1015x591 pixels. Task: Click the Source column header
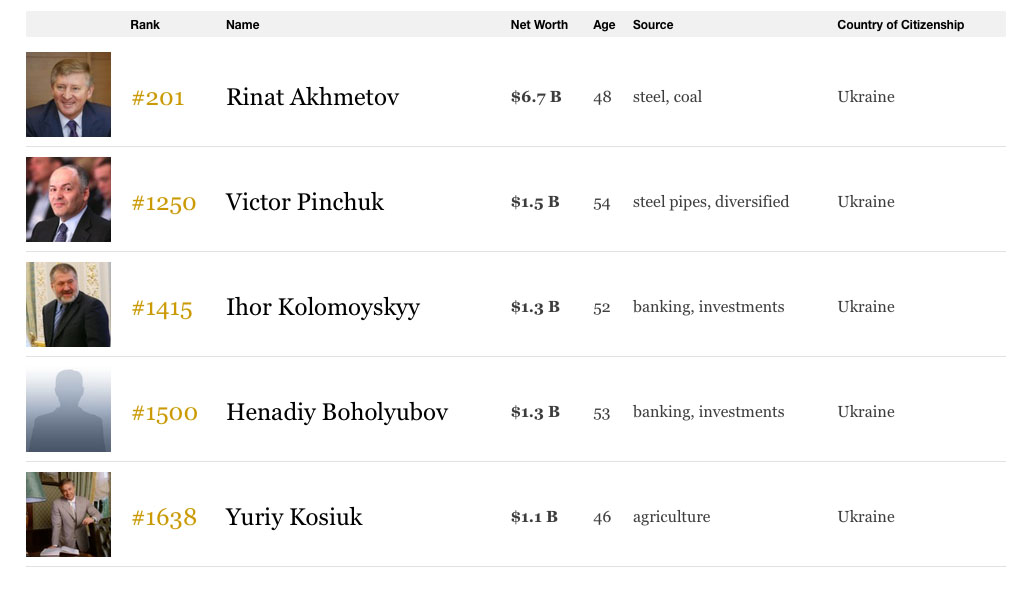pos(652,25)
